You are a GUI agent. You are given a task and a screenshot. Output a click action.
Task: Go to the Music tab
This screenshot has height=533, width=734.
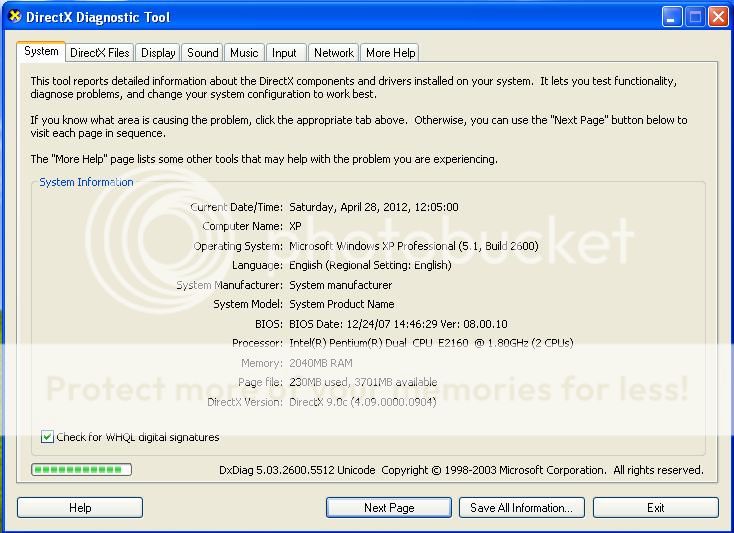[x=244, y=53]
